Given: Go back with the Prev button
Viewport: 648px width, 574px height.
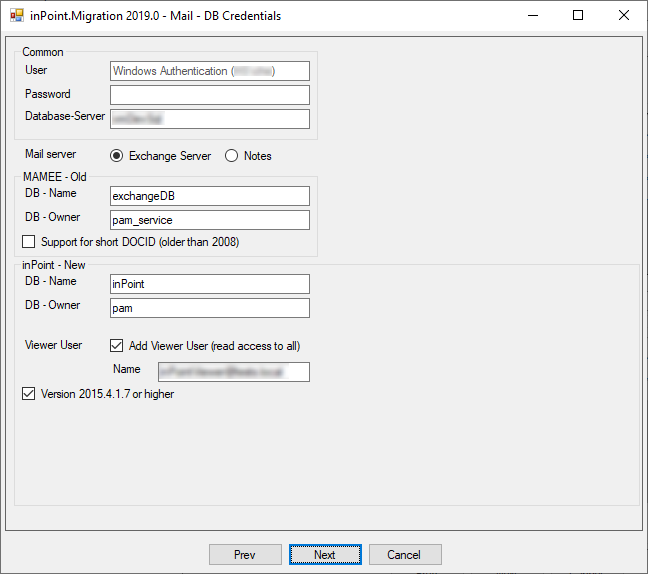Looking at the screenshot, I should point(245,555).
